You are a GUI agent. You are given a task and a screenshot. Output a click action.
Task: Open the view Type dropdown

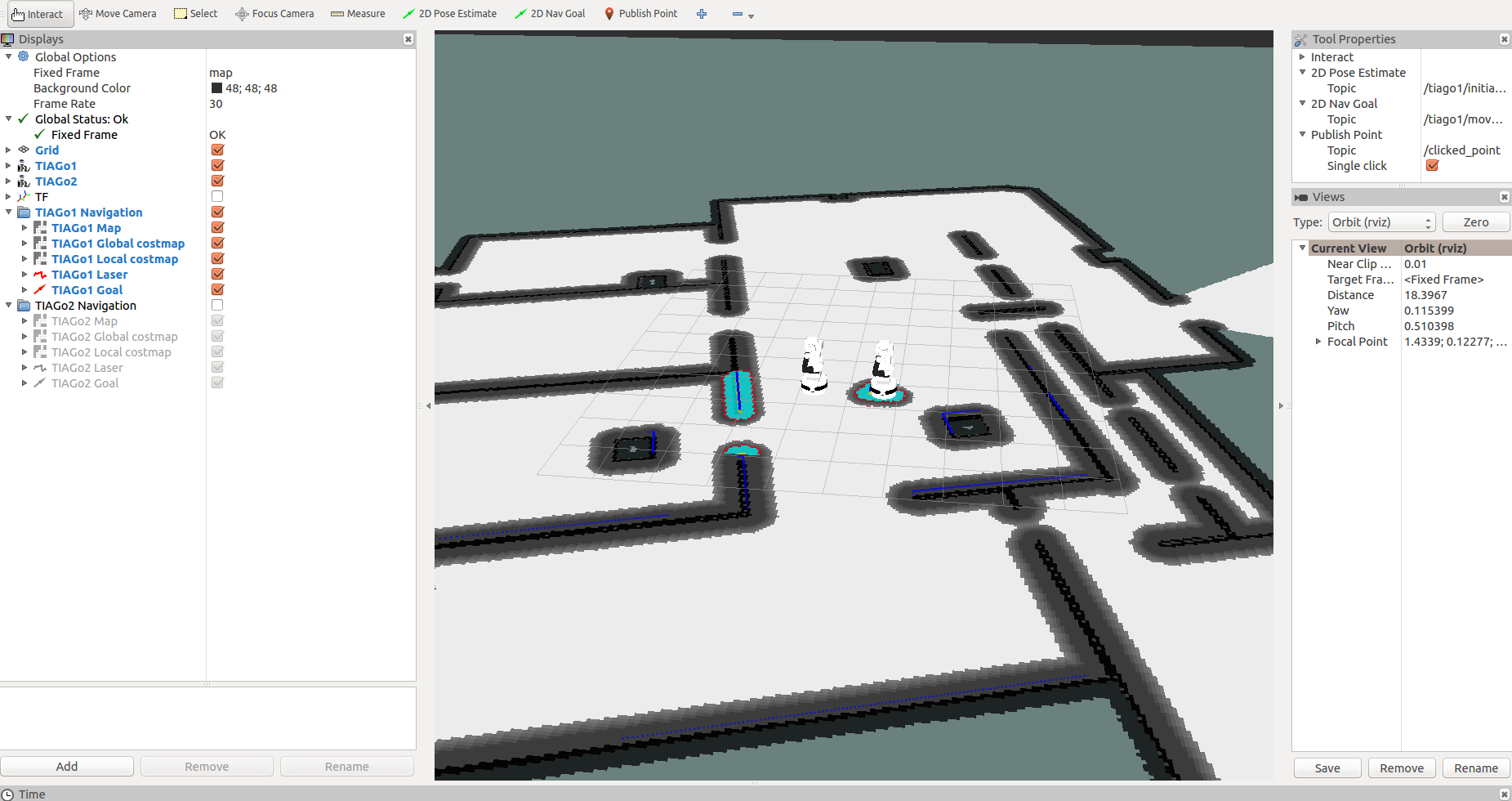[1381, 222]
